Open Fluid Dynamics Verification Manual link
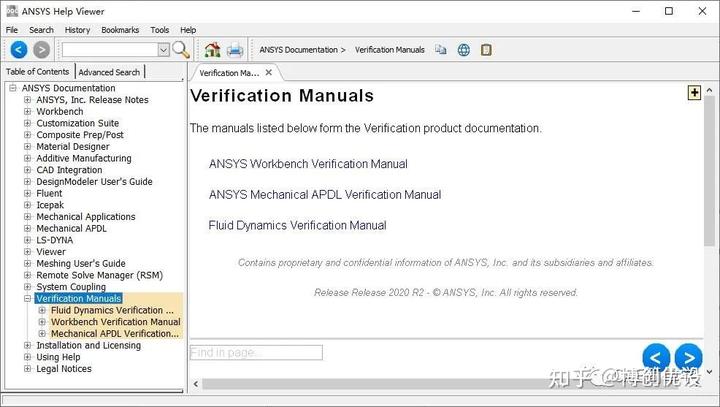This screenshot has height=407, width=720. click(298, 226)
